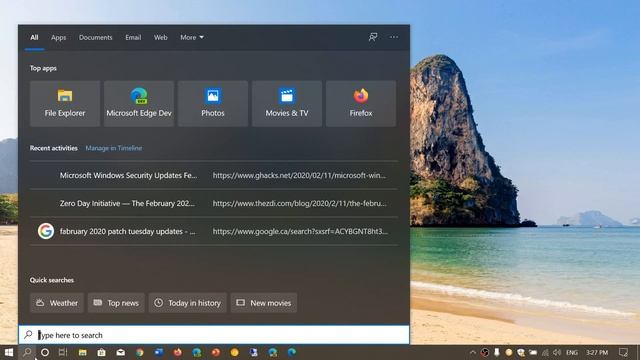Open the ghacks.net URL entry
640x360 pixels.
[x=299, y=175]
